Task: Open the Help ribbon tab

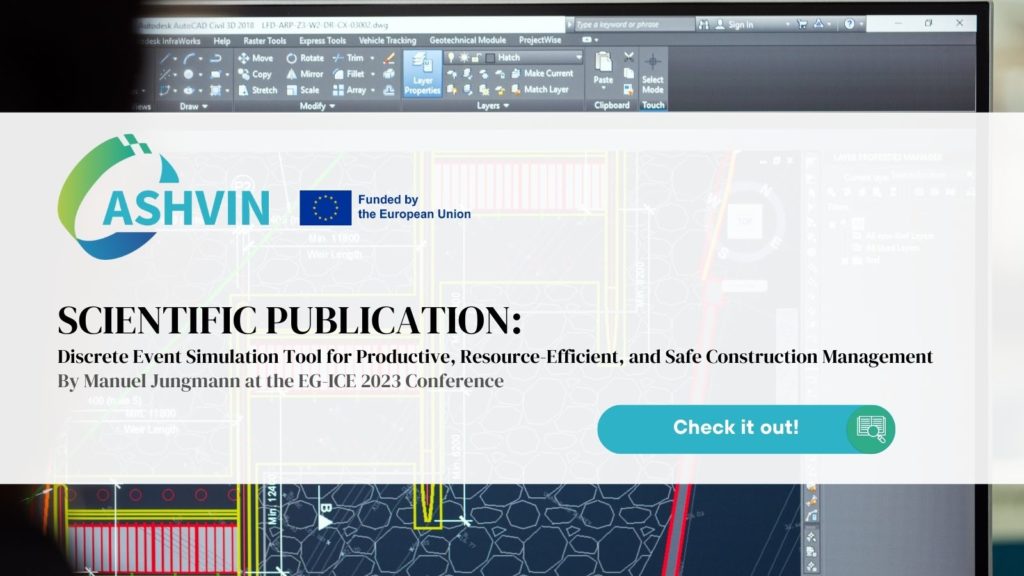Action: click(222, 41)
